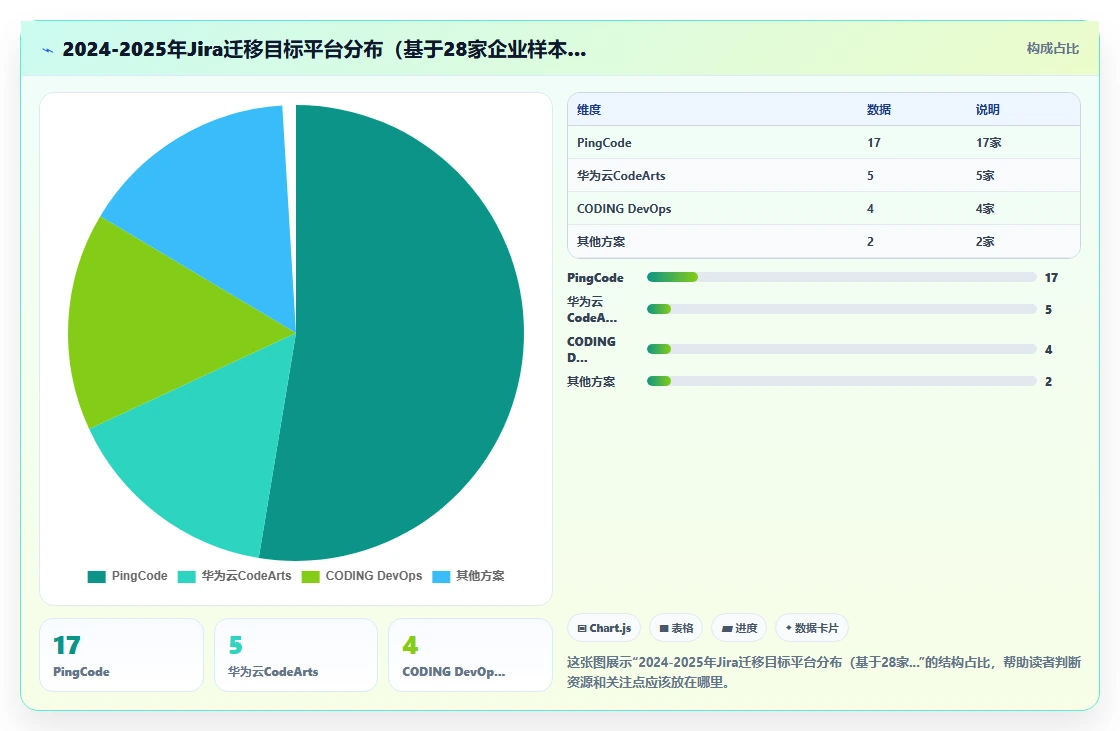The height and width of the screenshot is (731, 1120).
Task: Toggle 其他方案 legend color box
Action: pyautogui.click(x=441, y=577)
